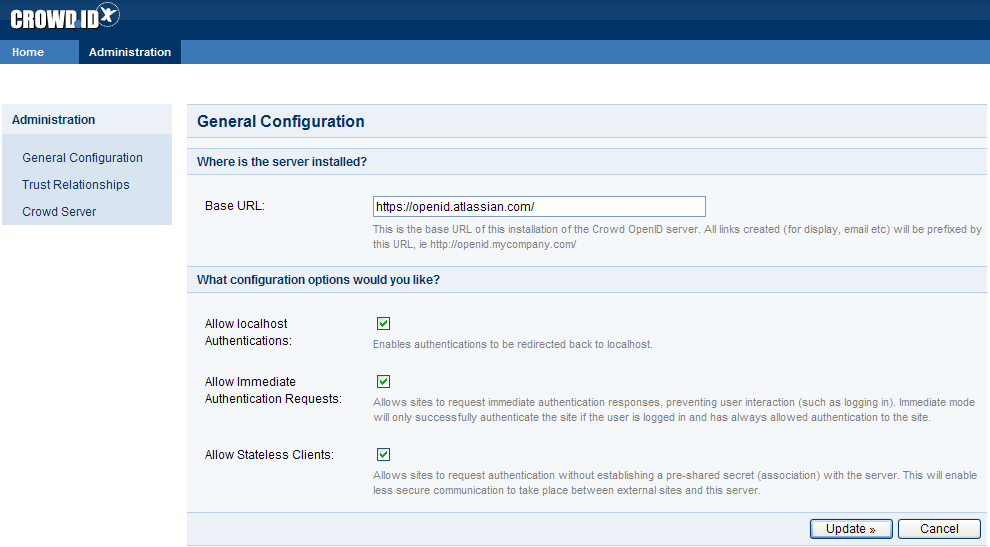Screen dimensions: 990x547
Task: Click the Allow localhost Authentications label
Action: [248, 332]
